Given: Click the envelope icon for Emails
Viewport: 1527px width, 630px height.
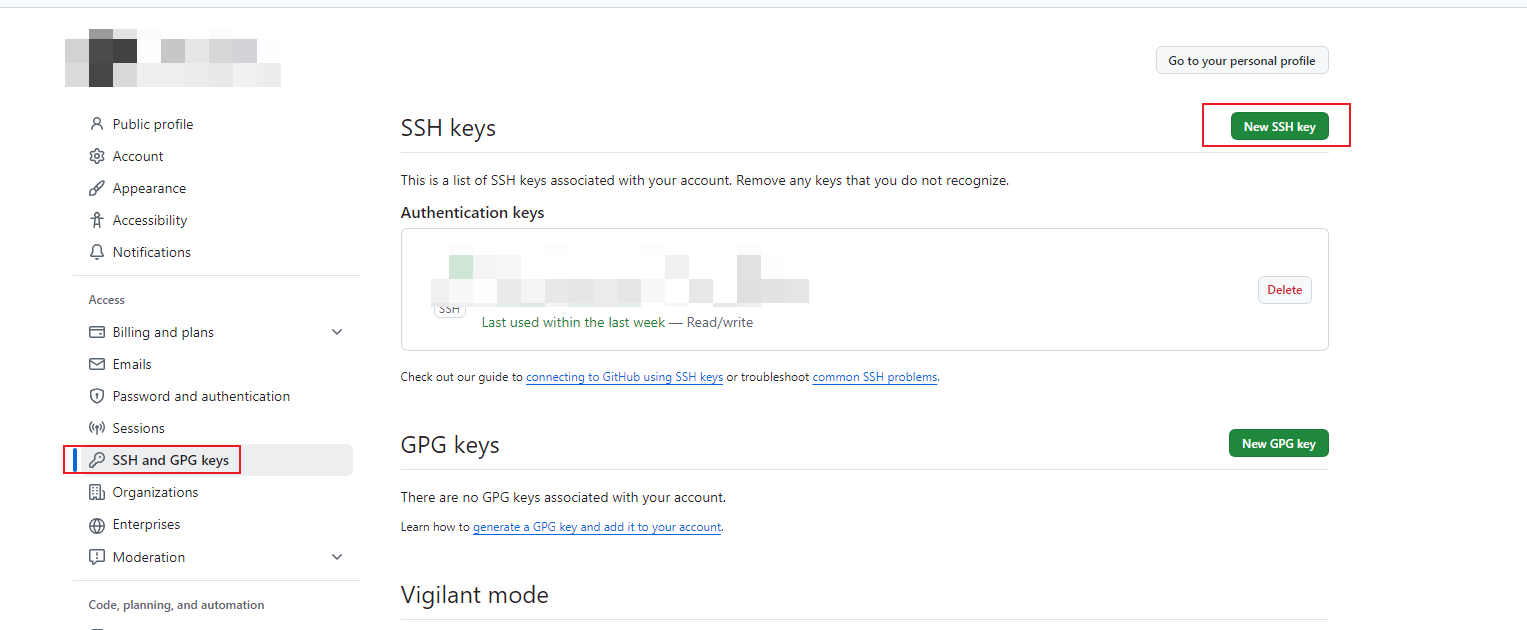Looking at the screenshot, I should coord(97,364).
